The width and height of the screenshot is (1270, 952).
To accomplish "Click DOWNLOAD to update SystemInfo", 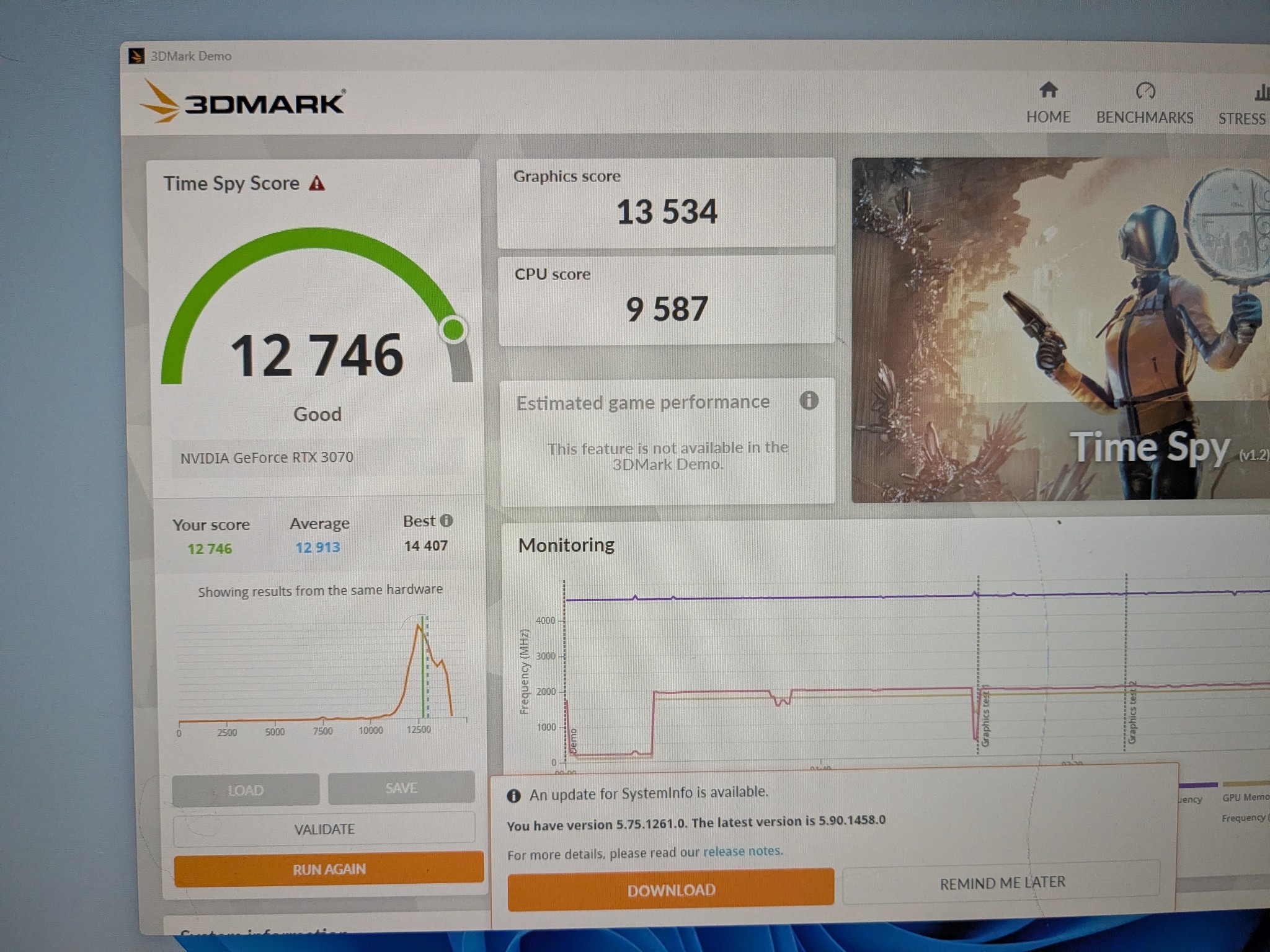I will [671, 890].
